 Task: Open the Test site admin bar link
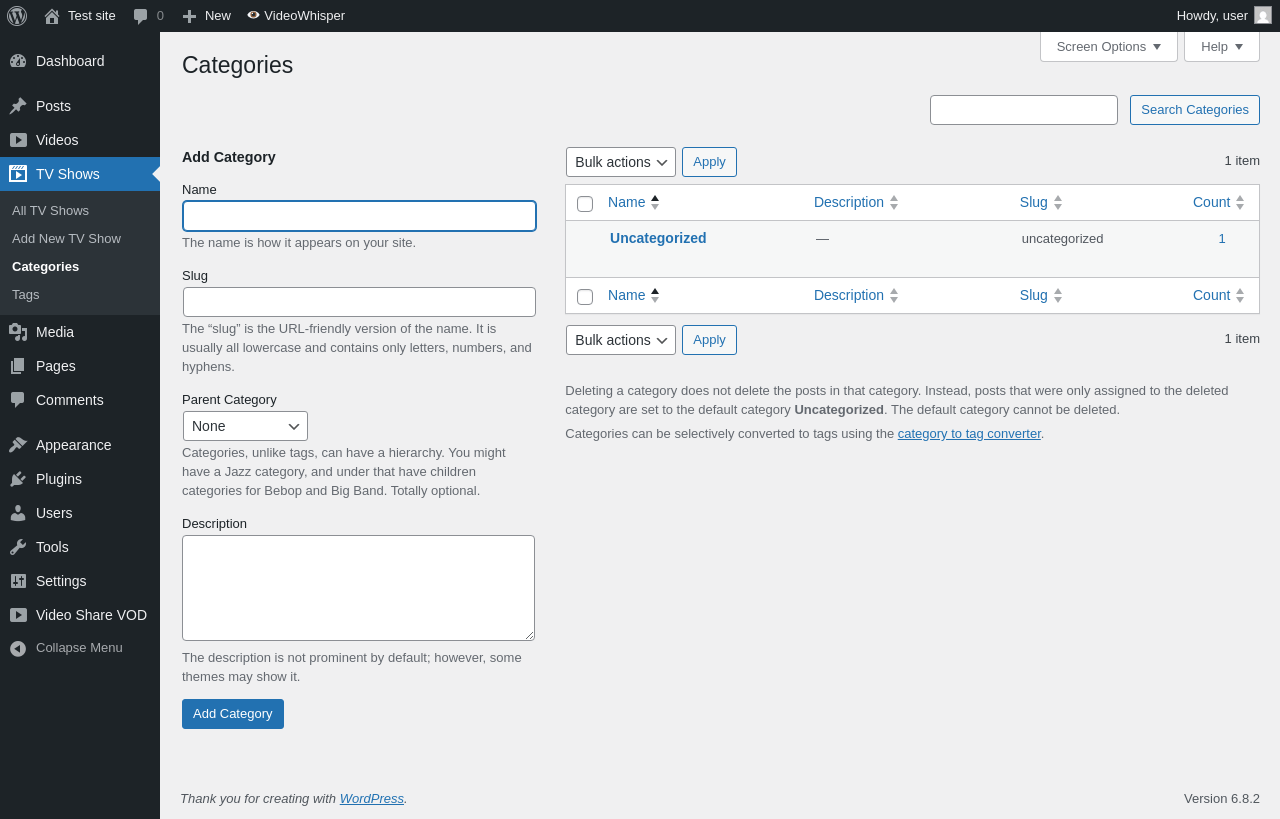pyautogui.click(x=80, y=16)
